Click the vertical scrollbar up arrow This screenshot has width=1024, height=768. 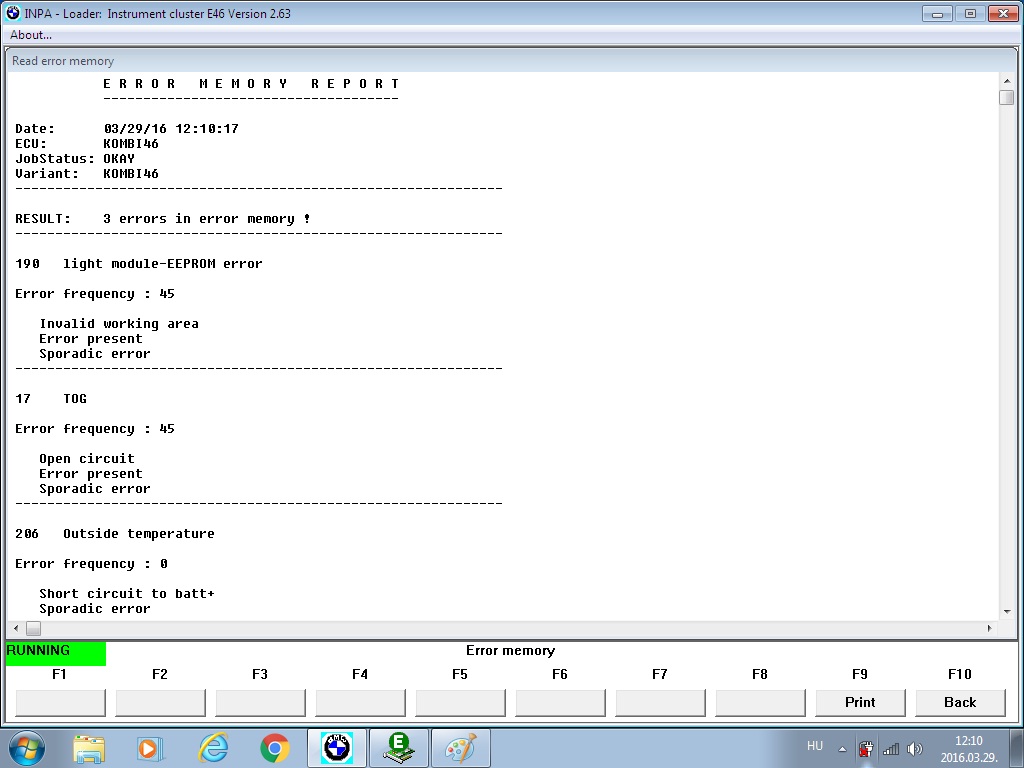point(1006,80)
